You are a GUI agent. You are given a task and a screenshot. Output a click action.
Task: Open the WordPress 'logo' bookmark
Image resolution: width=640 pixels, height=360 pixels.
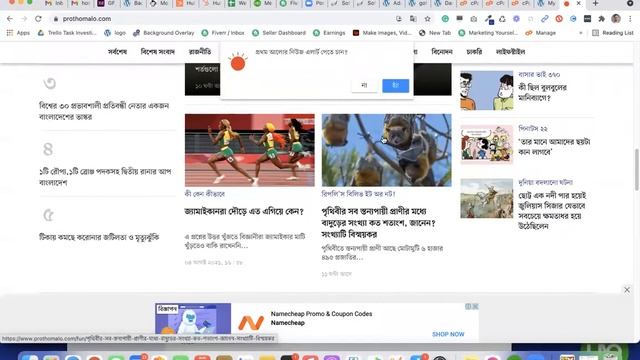point(115,33)
